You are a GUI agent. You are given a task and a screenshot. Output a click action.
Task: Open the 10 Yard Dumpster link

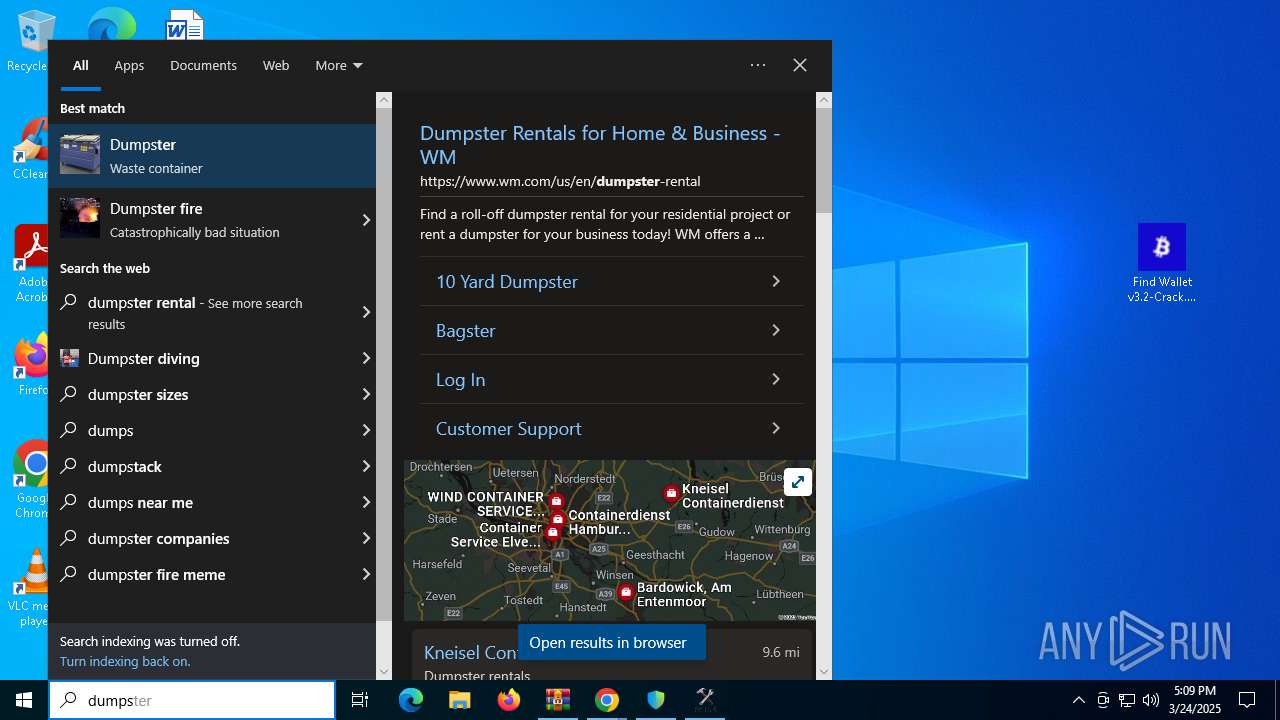pyautogui.click(x=611, y=281)
